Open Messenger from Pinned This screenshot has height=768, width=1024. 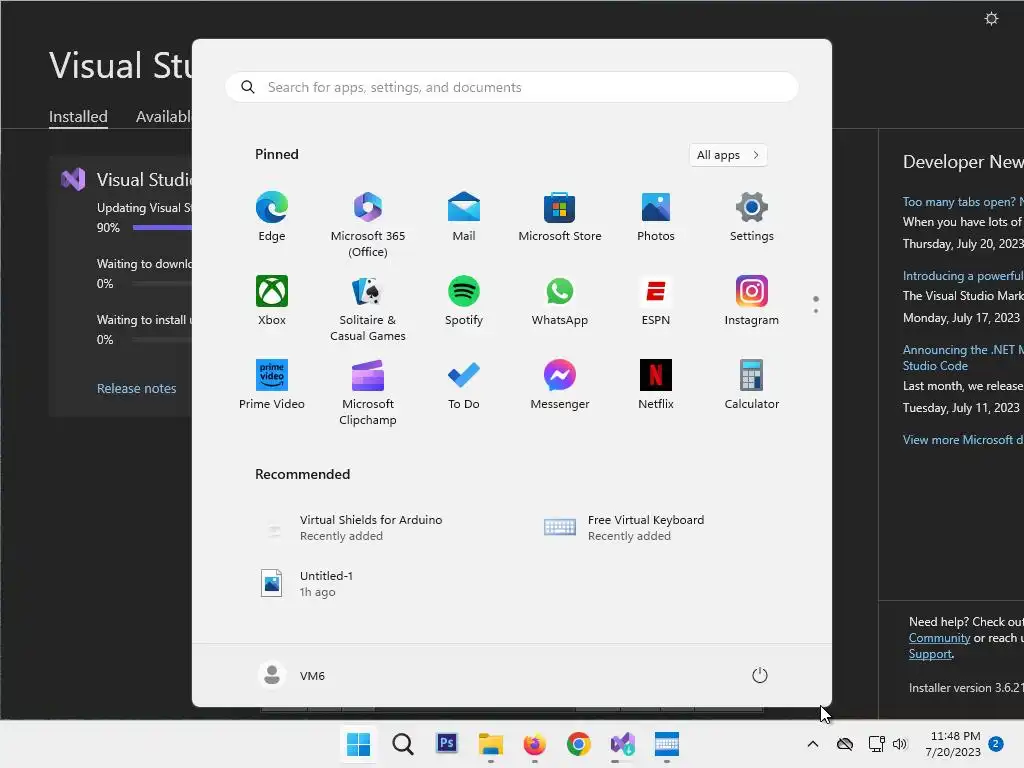click(560, 385)
